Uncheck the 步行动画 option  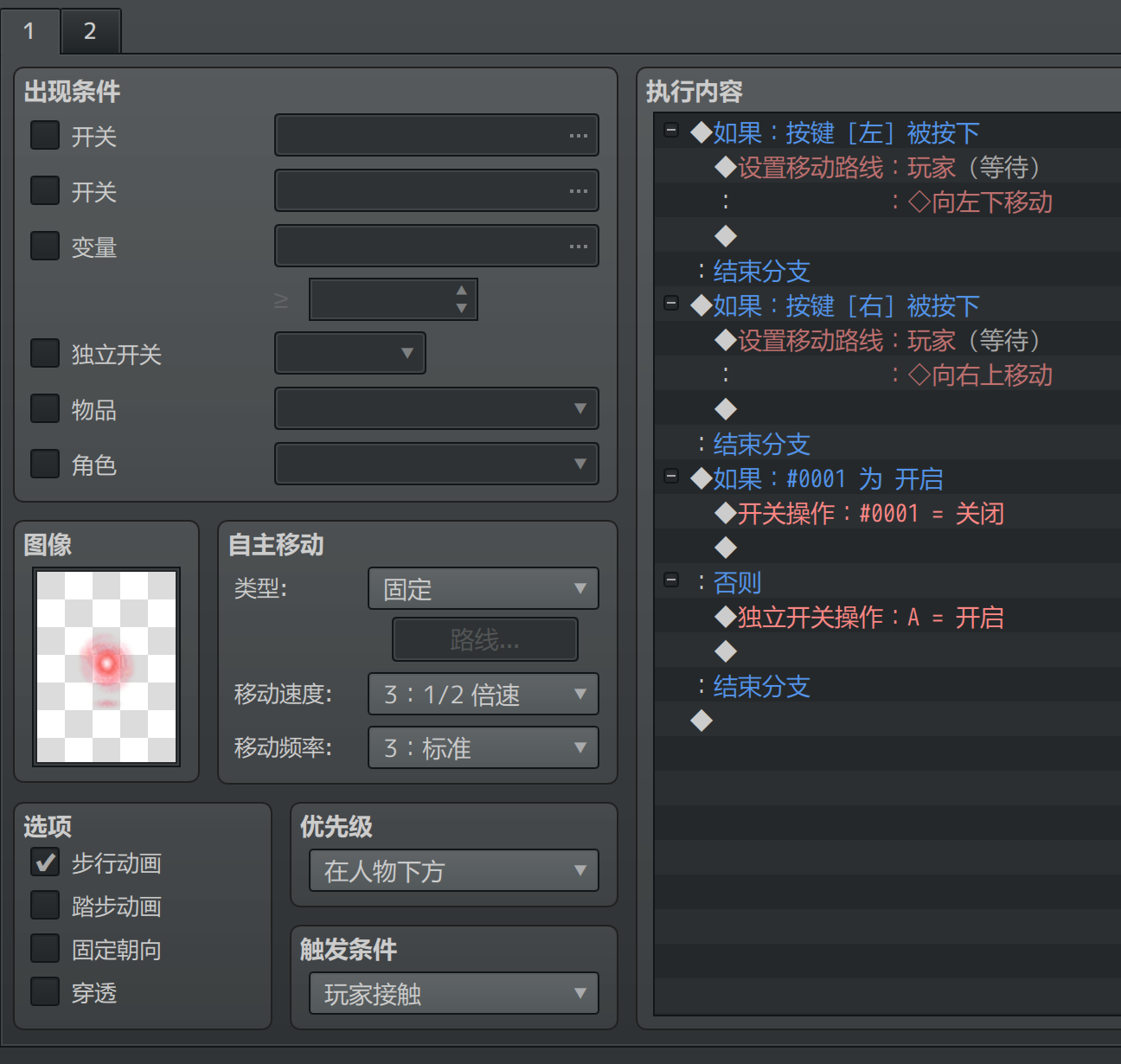(x=45, y=862)
